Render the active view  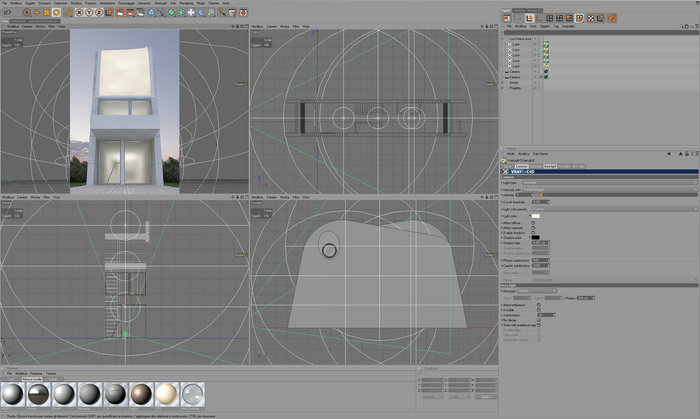tap(120, 12)
